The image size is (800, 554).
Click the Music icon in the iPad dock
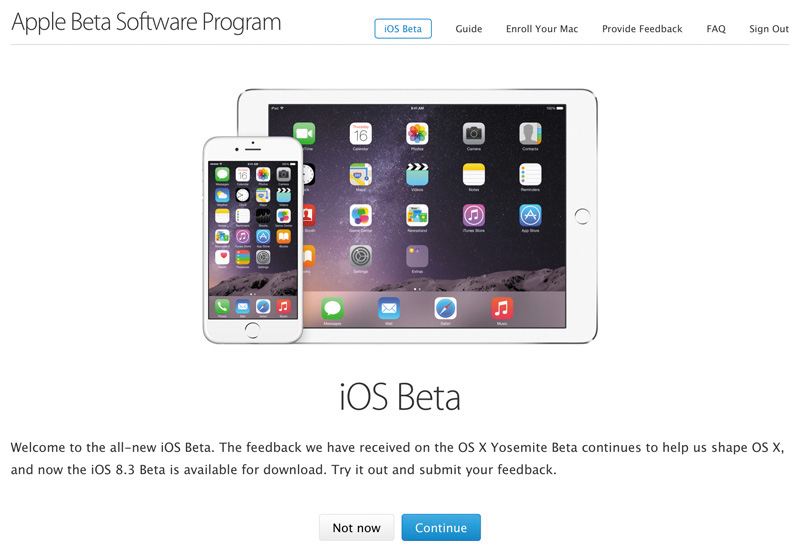tap(502, 308)
